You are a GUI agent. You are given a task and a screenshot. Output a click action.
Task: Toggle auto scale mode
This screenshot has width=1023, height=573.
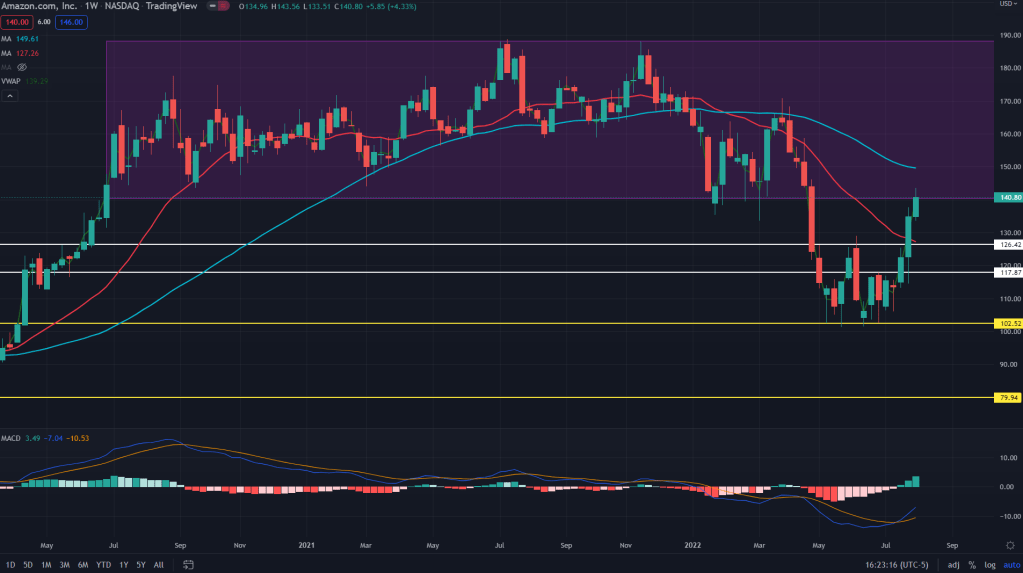[1008, 565]
